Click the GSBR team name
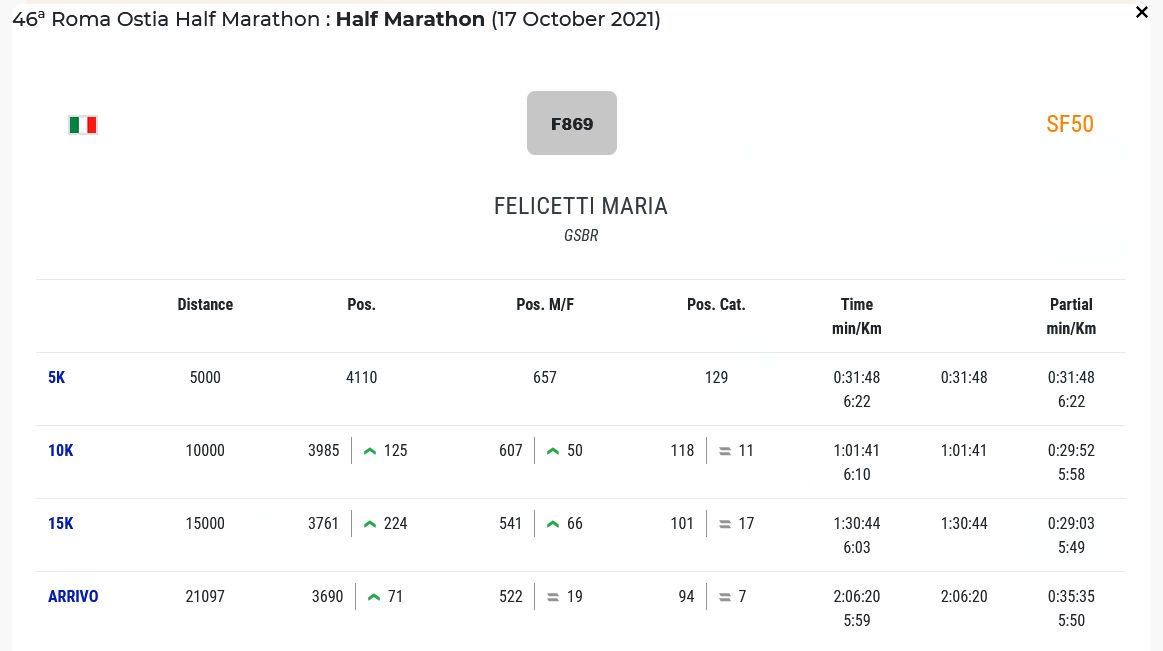This screenshot has width=1163, height=651. click(581, 236)
